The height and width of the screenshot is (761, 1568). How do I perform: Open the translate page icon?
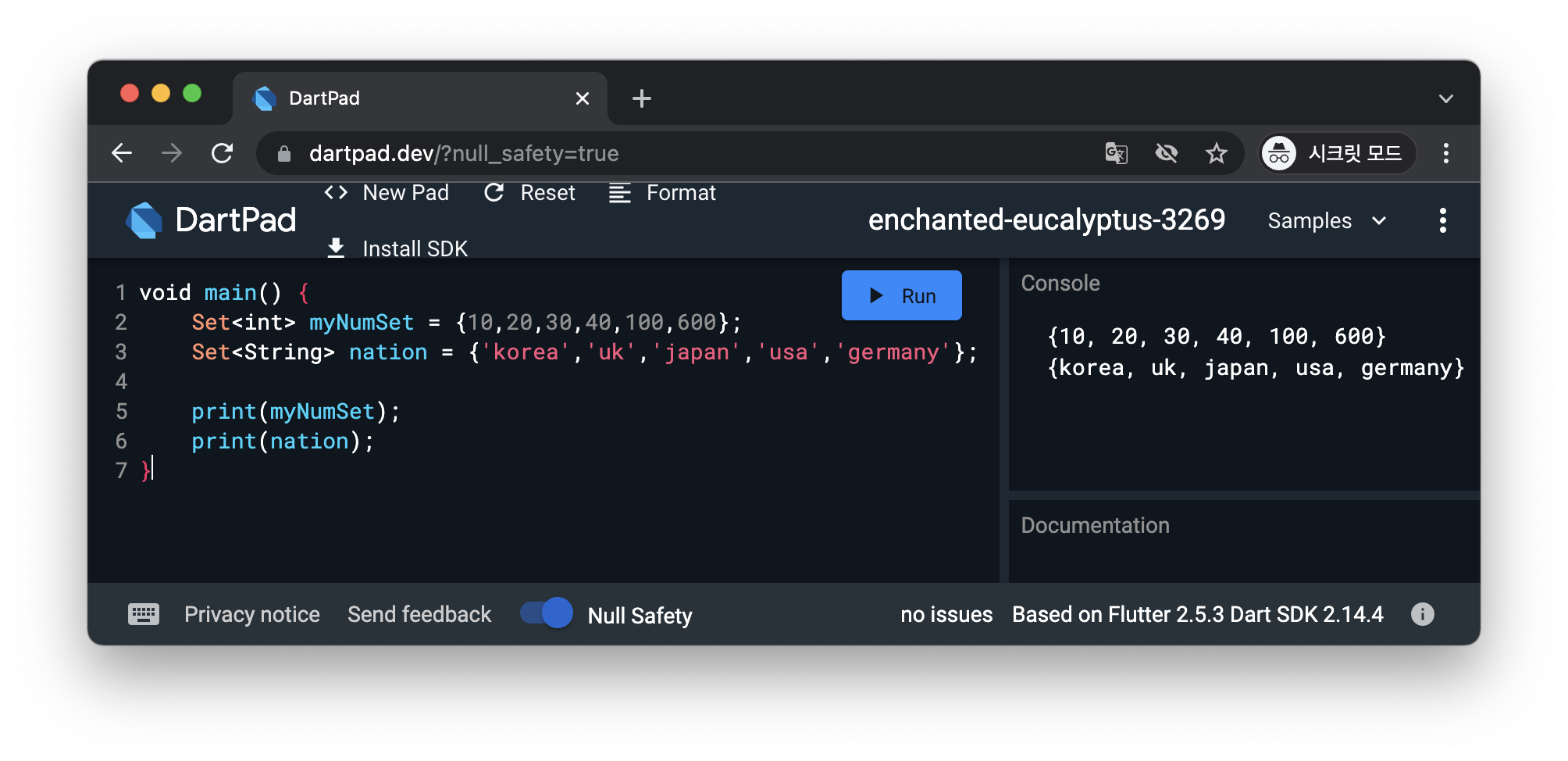pos(1117,153)
